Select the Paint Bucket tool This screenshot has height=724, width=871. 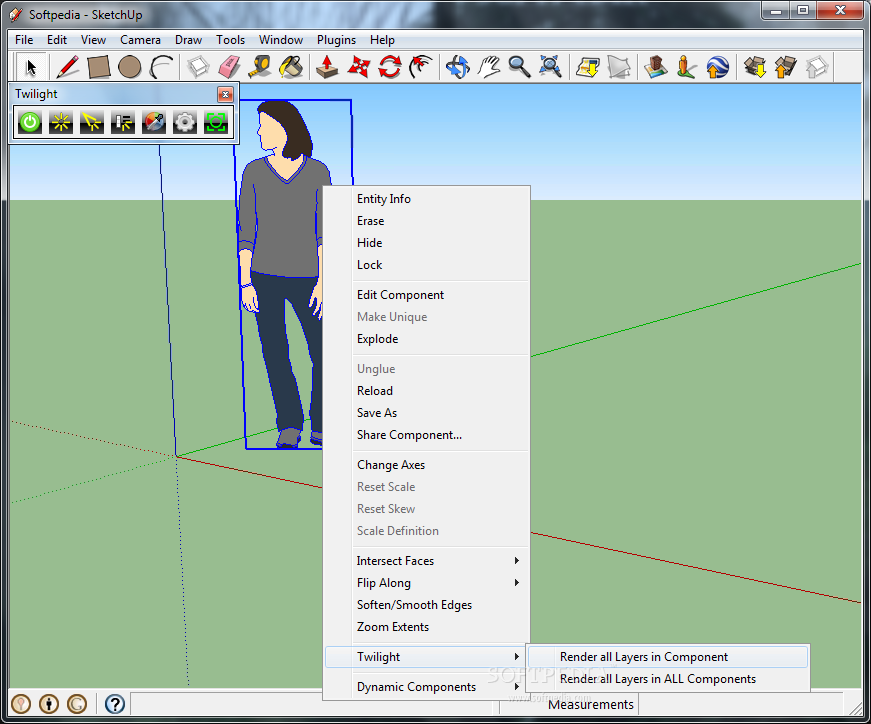pos(291,67)
